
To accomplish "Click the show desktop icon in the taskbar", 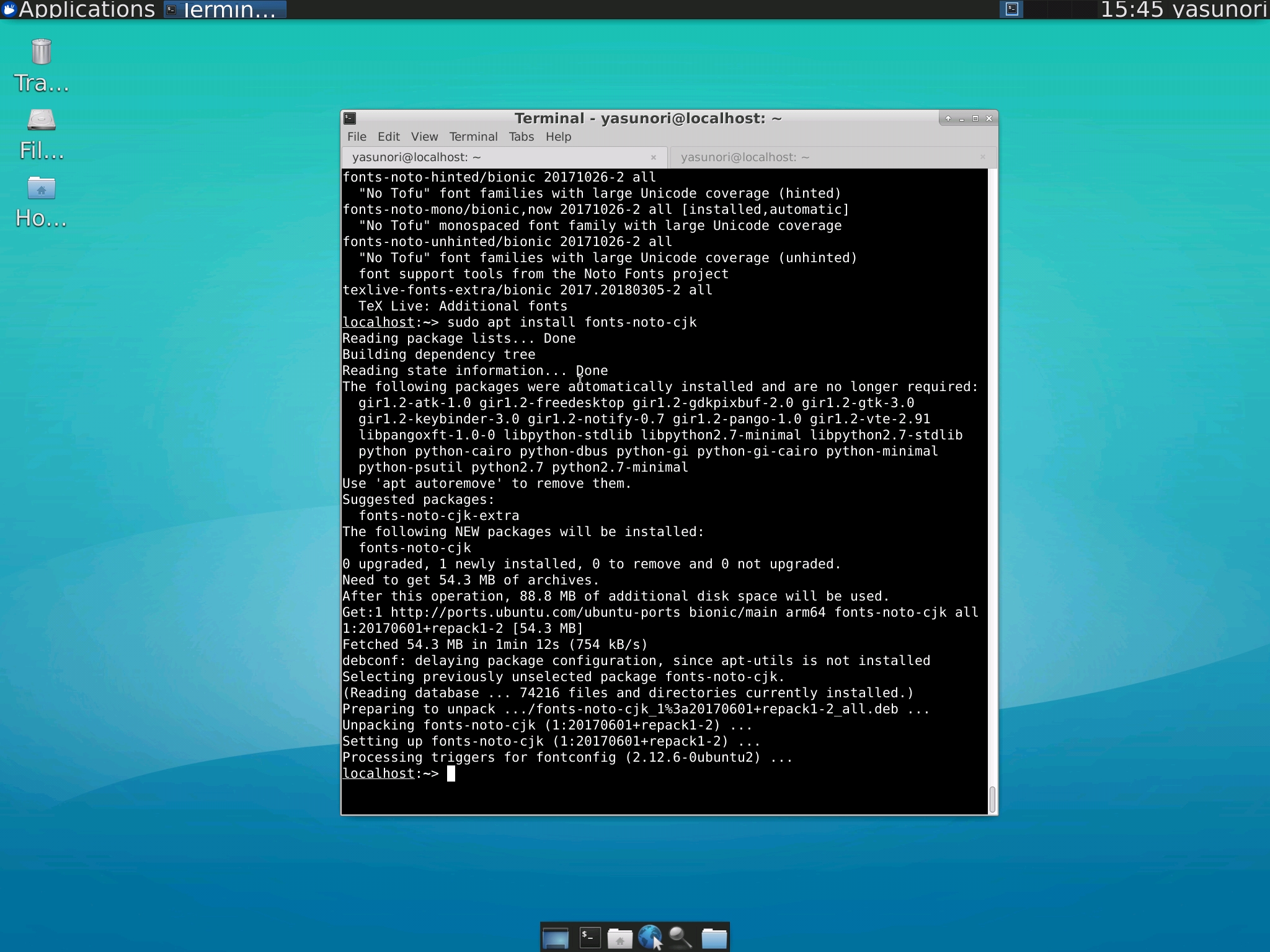I will pos(556,938).
